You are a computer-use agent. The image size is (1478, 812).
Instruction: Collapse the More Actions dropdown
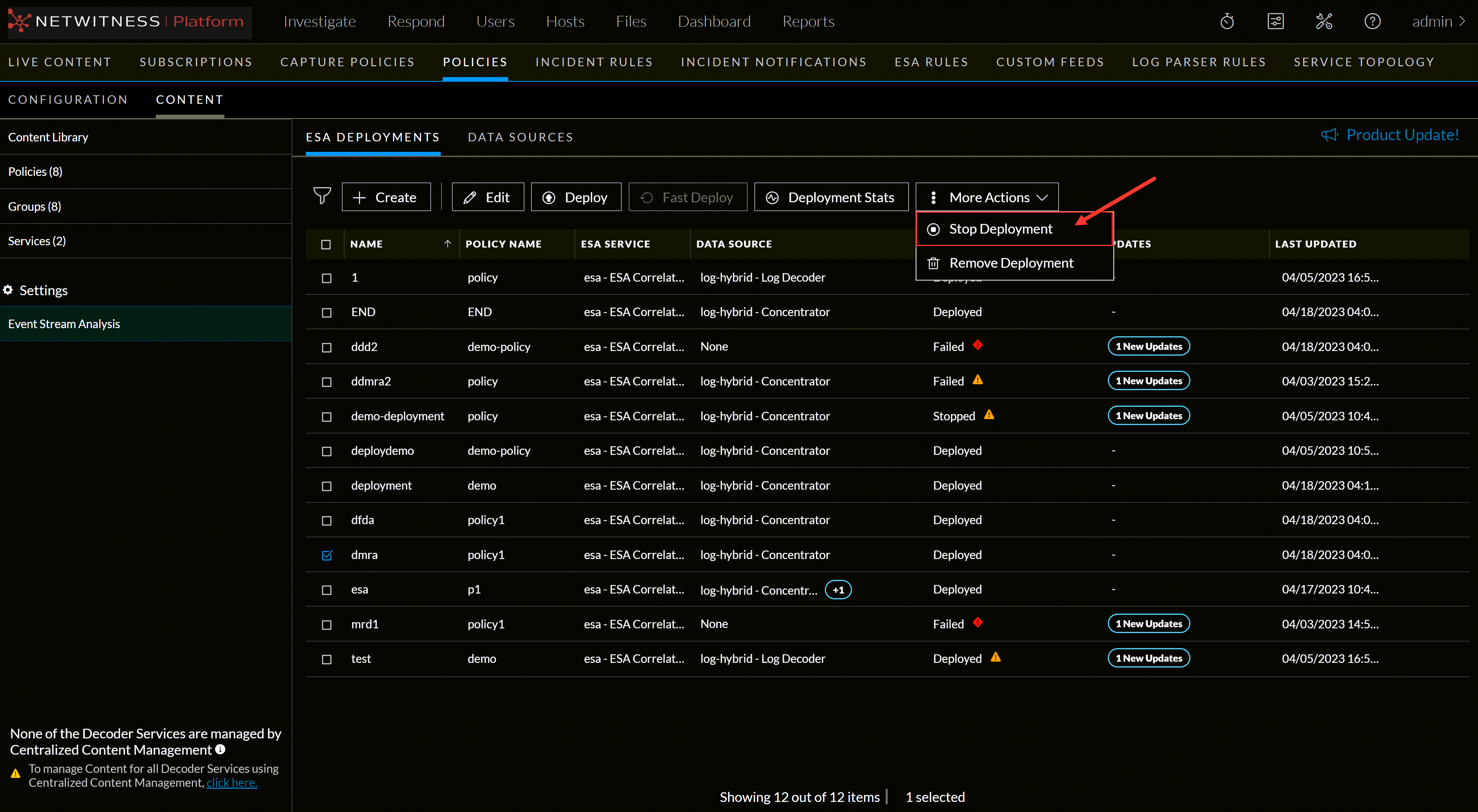point(987,197)
